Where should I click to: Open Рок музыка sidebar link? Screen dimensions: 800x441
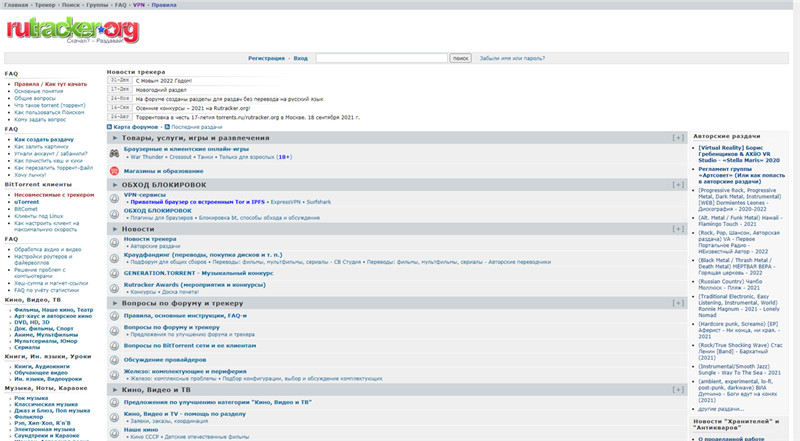(31, 398)
